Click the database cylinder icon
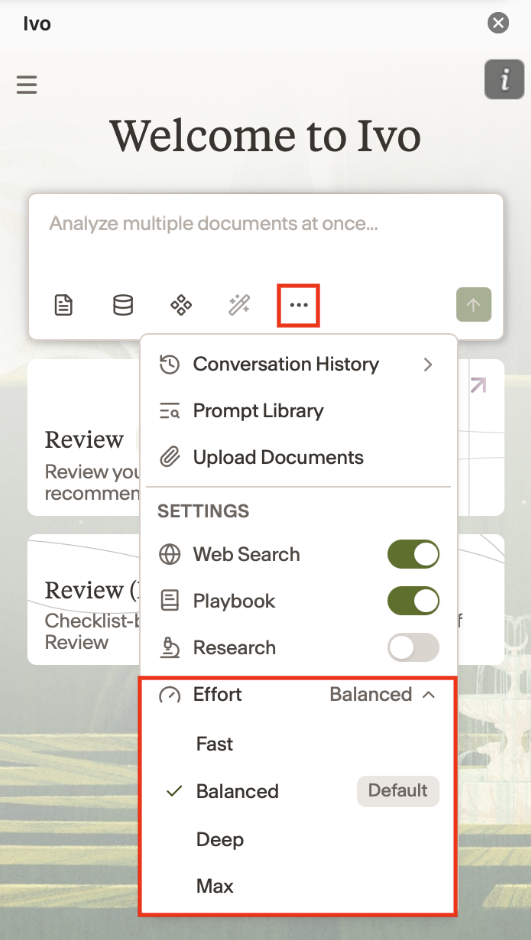The image size is (531, 940). [123, 305]
